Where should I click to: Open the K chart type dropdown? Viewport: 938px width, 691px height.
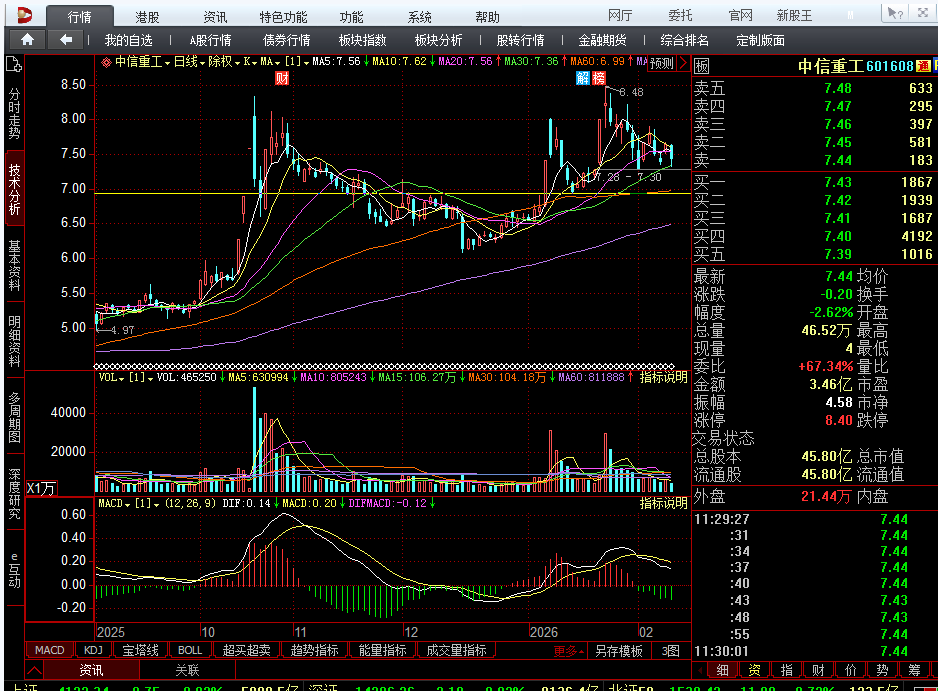[250, 62]
